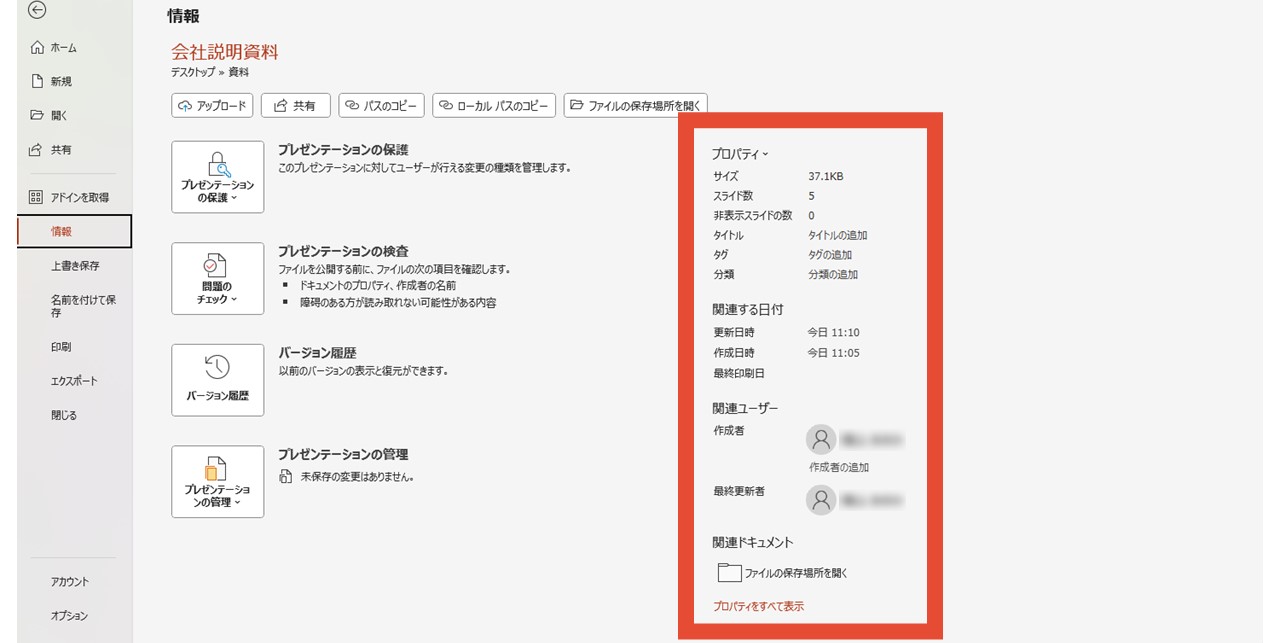Image resolution: width=1280 pixels, height=643 pixels.
Task: Click the cloud icon on アップロード
Action: (x=186, y=105)
